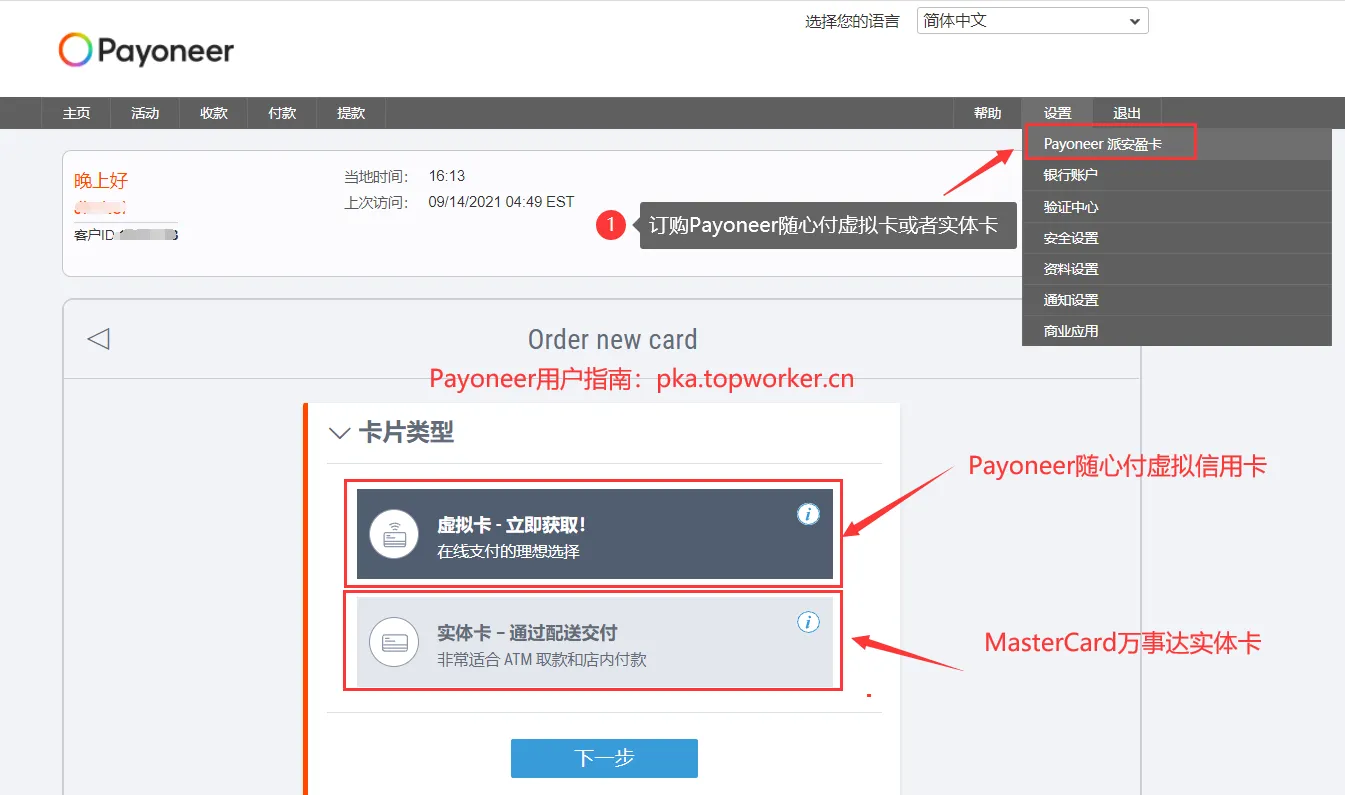The image size is (1345, 795).
Task: Open the 设置 menu
Action: (x=1057, y=113)
